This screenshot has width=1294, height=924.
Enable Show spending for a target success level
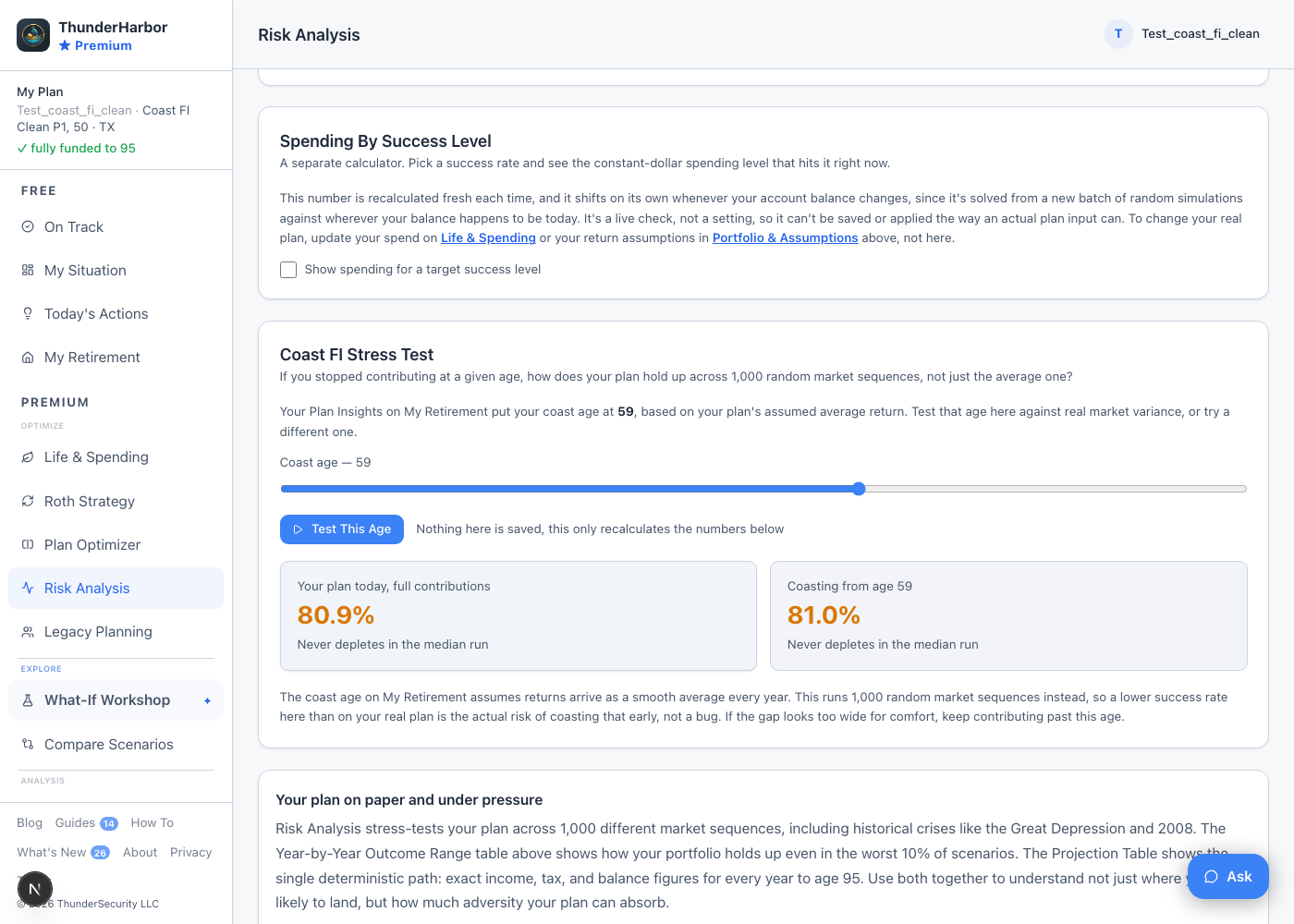[288, 270]
